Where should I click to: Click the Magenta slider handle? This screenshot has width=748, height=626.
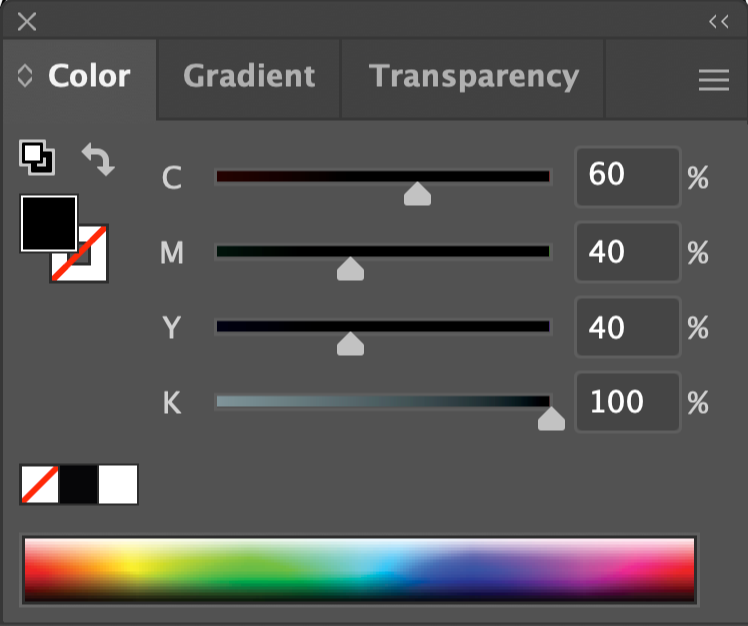coord(350,269)
